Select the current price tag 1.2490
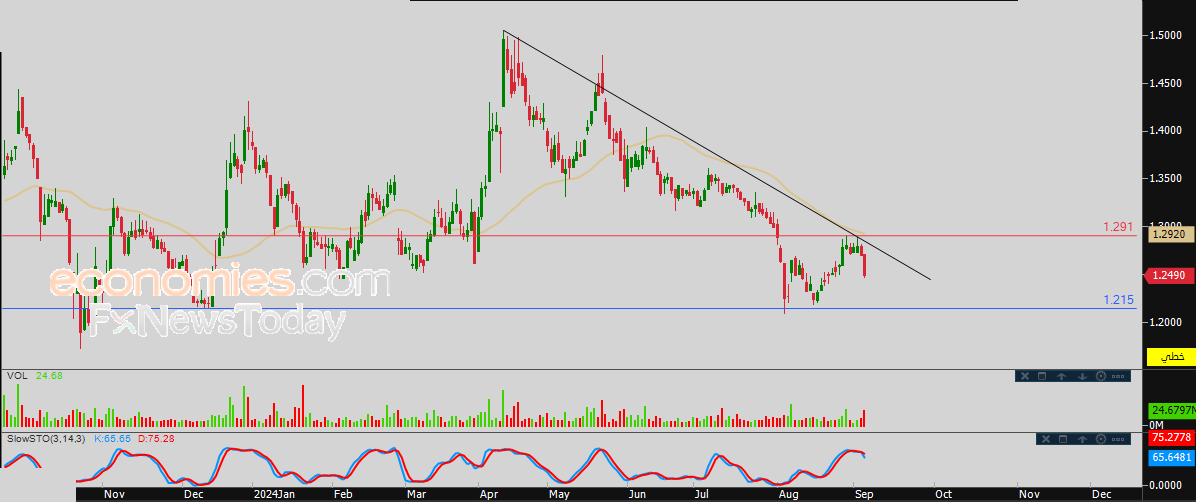Screen dimensions: 1196x502 point(1169,275)
